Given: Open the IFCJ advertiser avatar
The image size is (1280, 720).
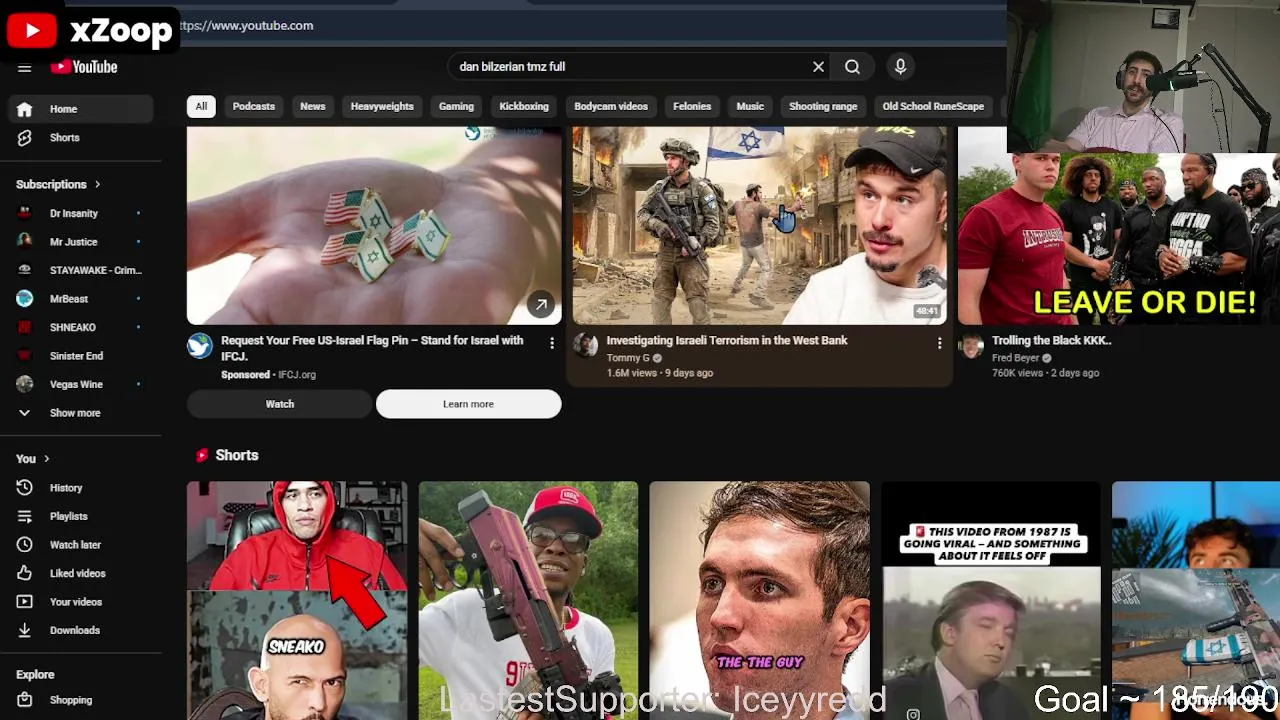Looking at the screenshot, I should (x=200, y=346).
